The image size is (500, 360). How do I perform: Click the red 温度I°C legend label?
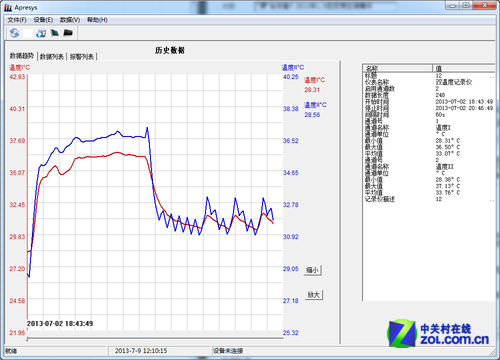pos(314,80)
